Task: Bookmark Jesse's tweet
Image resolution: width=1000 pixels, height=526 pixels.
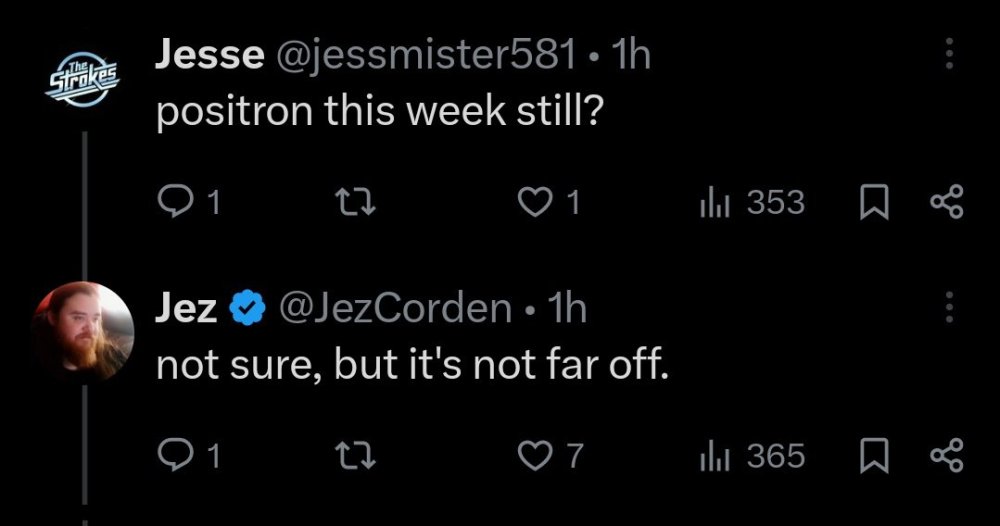Action: click(x=874, y=202)
